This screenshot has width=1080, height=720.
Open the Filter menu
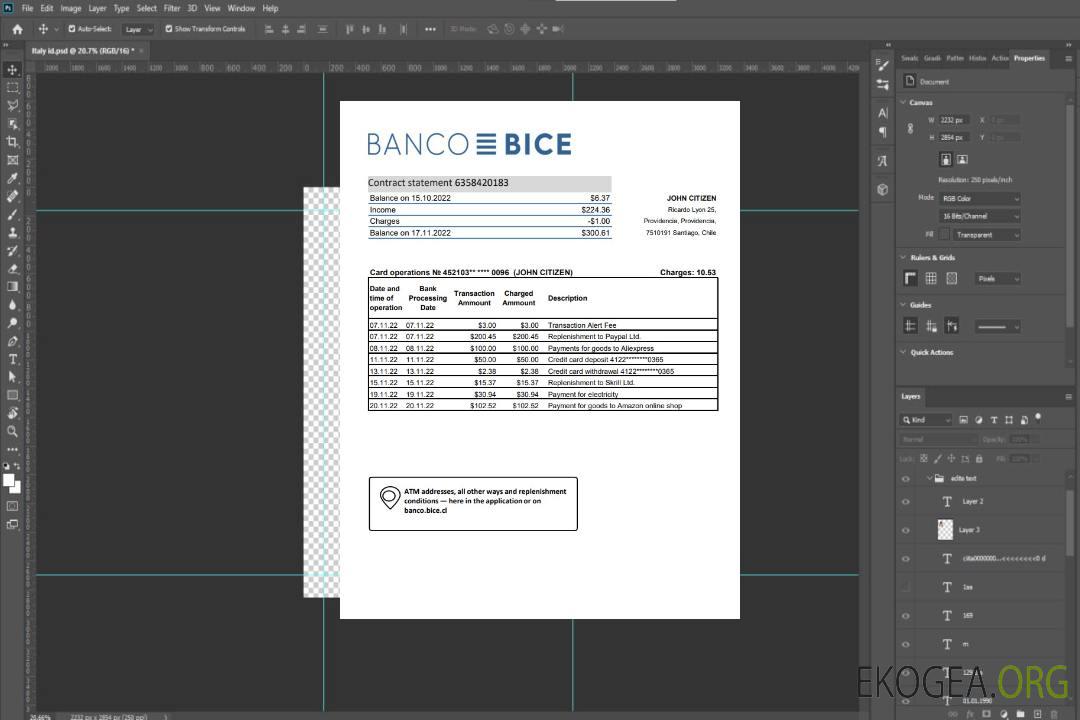click(x=172, y=8)
